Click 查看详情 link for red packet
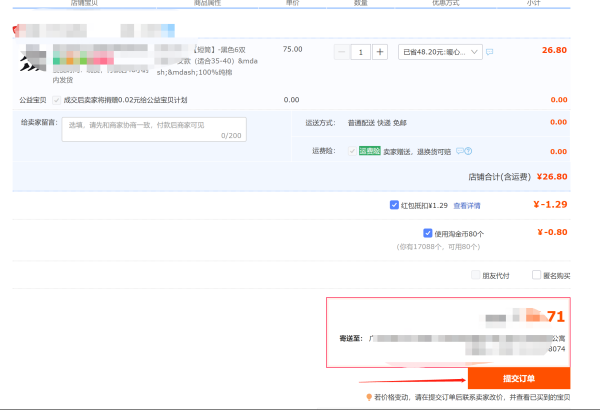 point(467,205)
